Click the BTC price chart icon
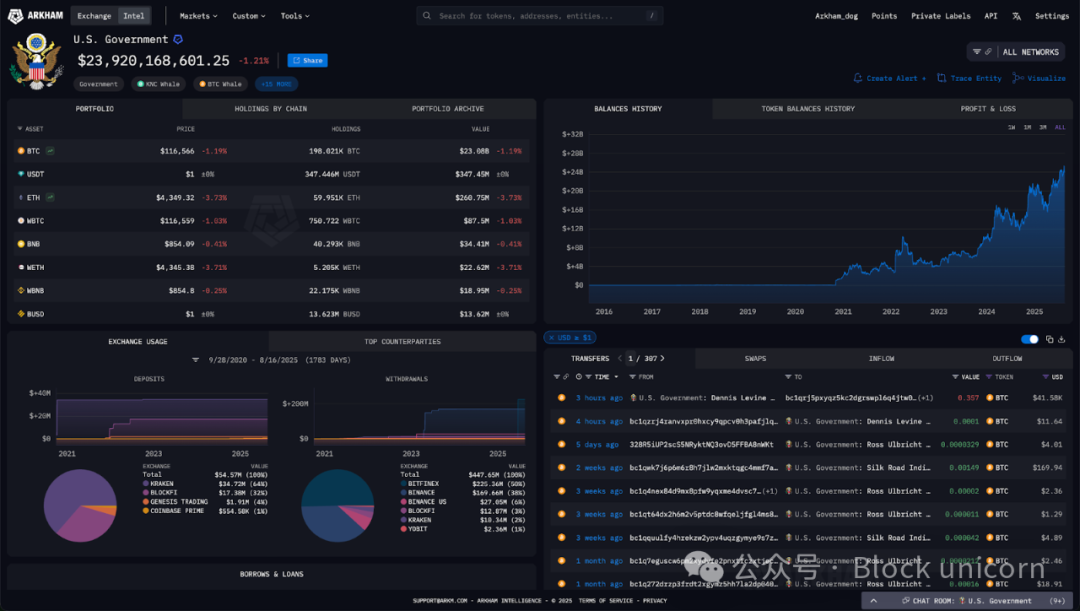This screenshot has width=1080, height=611. tap(50, 151)
